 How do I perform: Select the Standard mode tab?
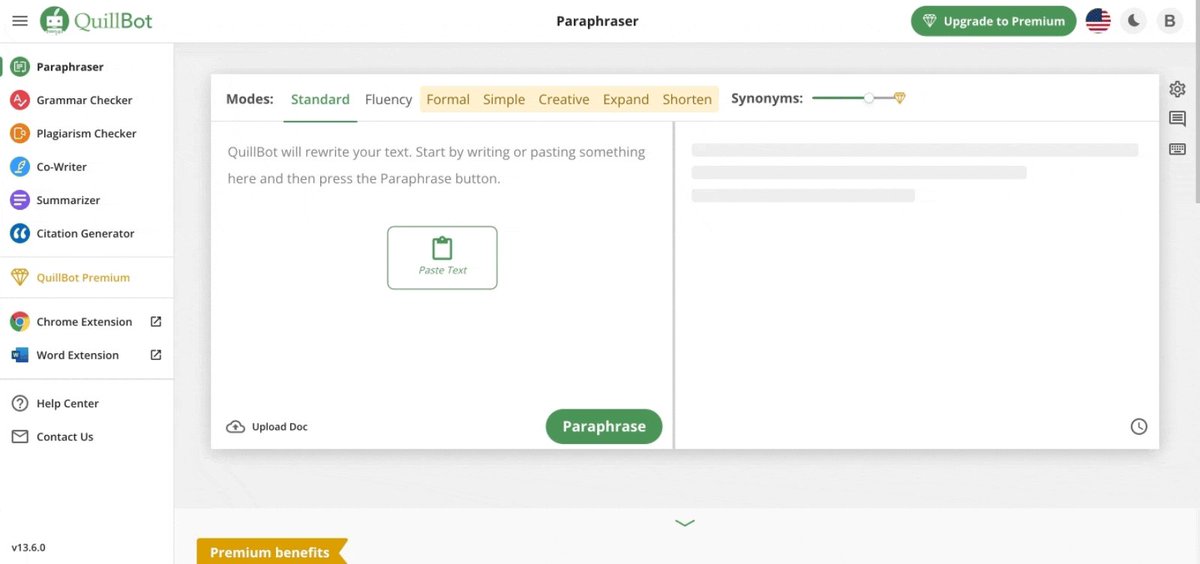pyautogui.click(x=320, y=99)
